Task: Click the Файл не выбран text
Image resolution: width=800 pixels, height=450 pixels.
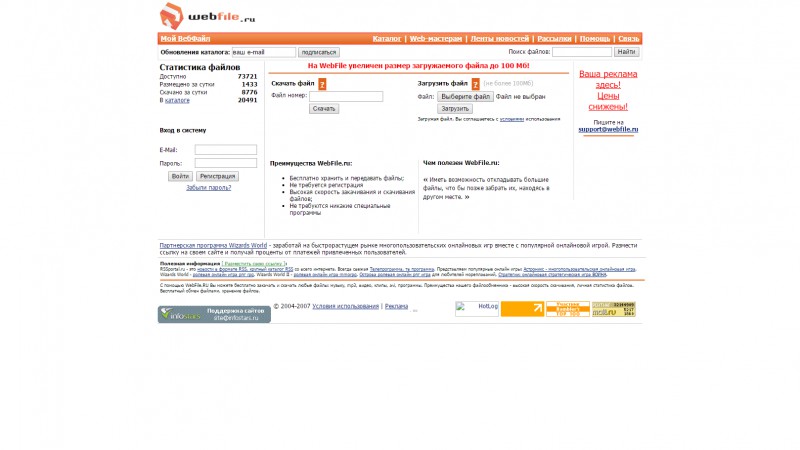Action: (520, 96)
